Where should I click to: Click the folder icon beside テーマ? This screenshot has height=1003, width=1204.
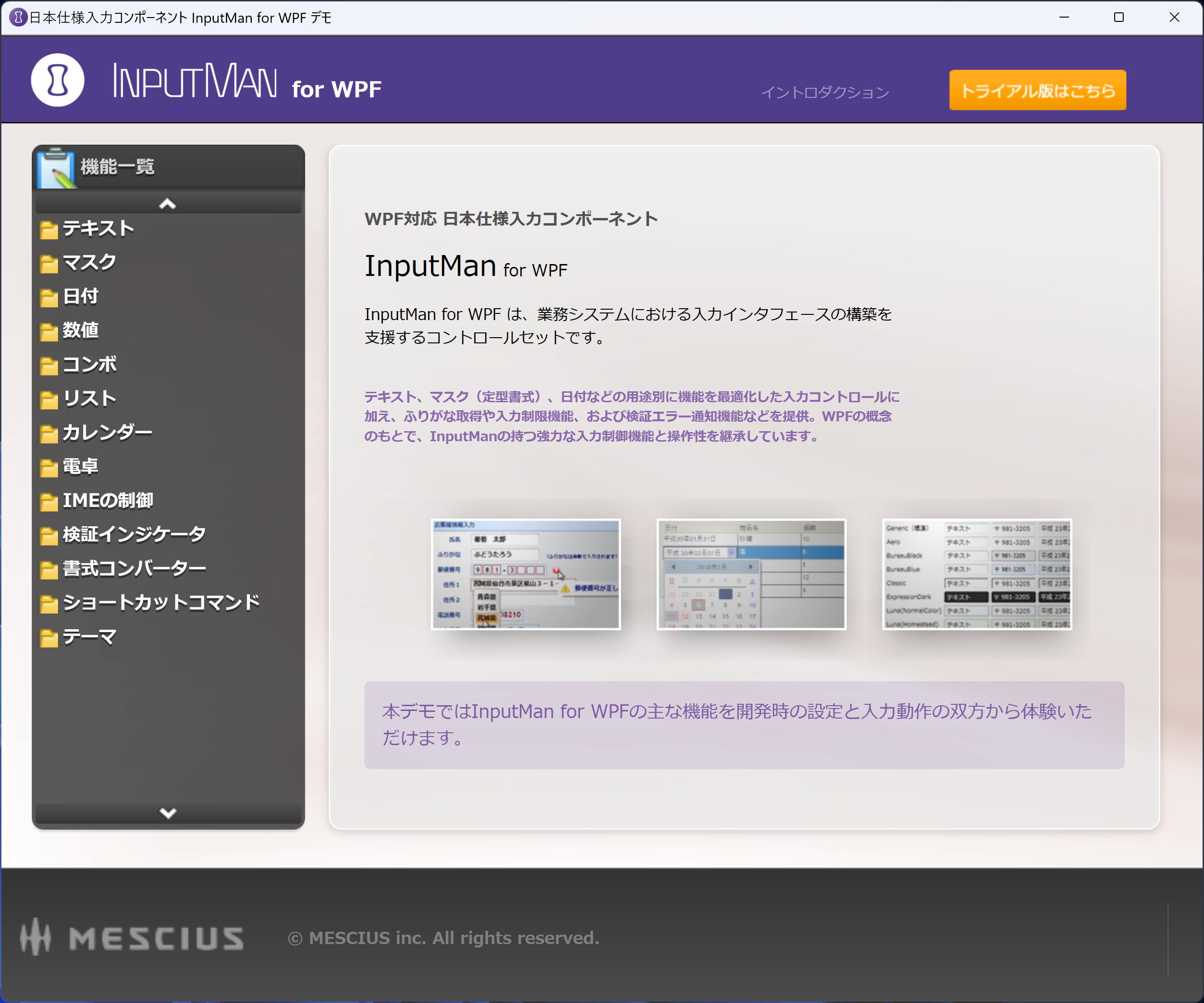pyautogui.click(x=49, y=637)
